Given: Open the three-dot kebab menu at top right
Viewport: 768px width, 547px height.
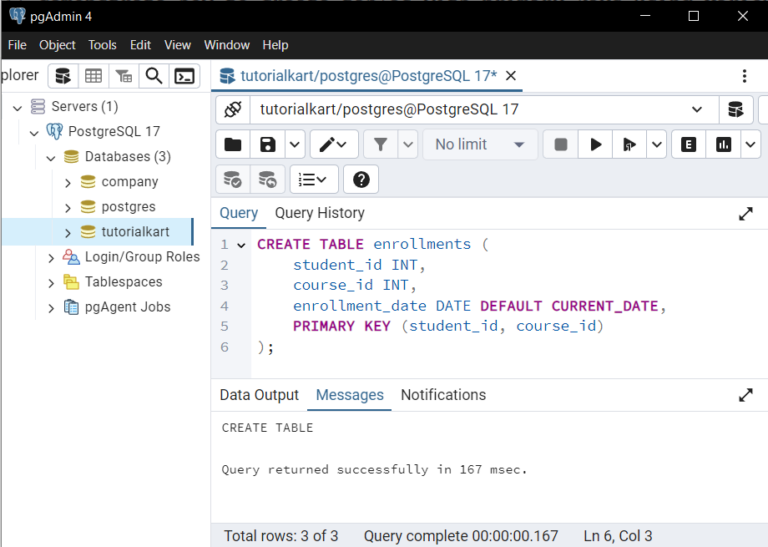Looking at the screenshot, I should (744, 76).
